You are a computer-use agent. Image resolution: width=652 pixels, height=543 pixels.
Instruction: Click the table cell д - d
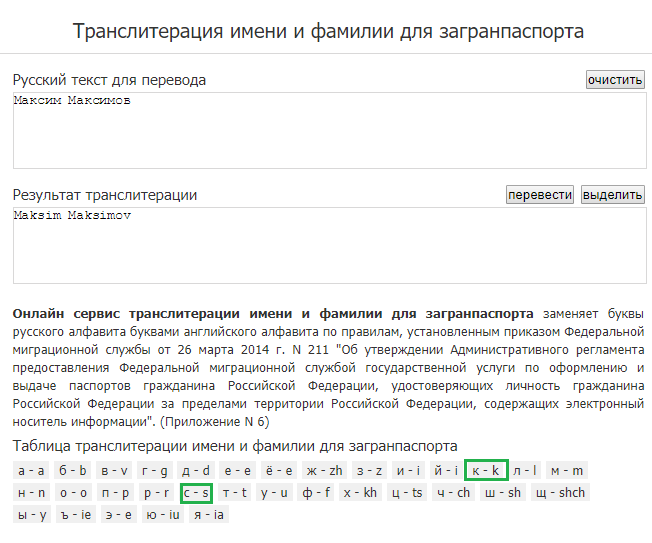[196, 471]
